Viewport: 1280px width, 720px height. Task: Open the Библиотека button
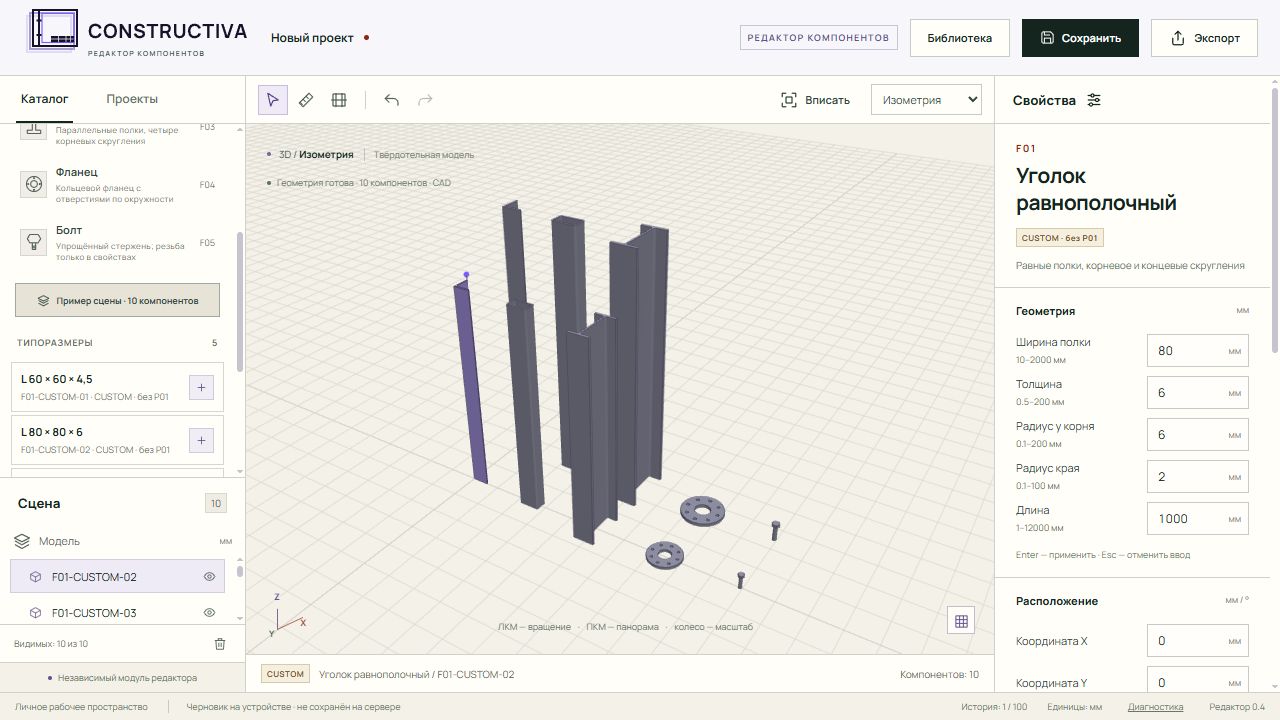click(x=960, y=38)
